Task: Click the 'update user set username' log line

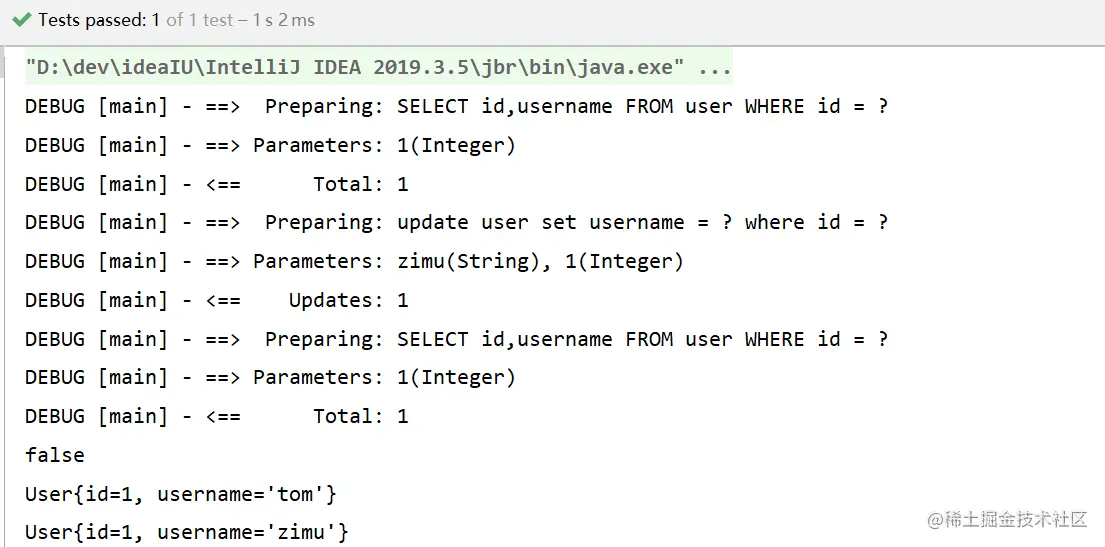Action: coord(457,223)
